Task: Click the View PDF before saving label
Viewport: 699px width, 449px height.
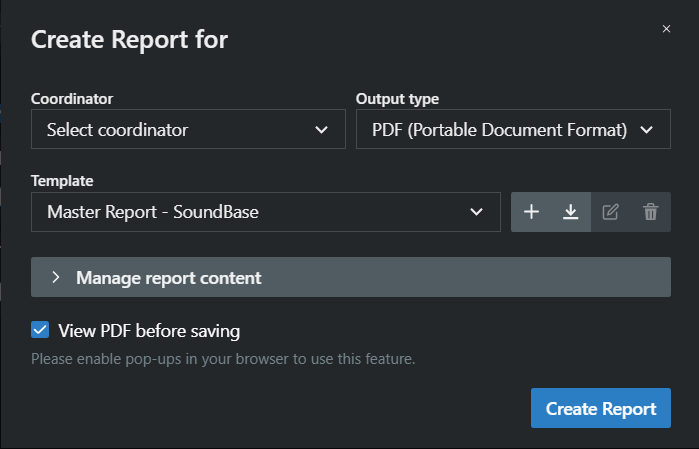Action: (x=149, y=331)
